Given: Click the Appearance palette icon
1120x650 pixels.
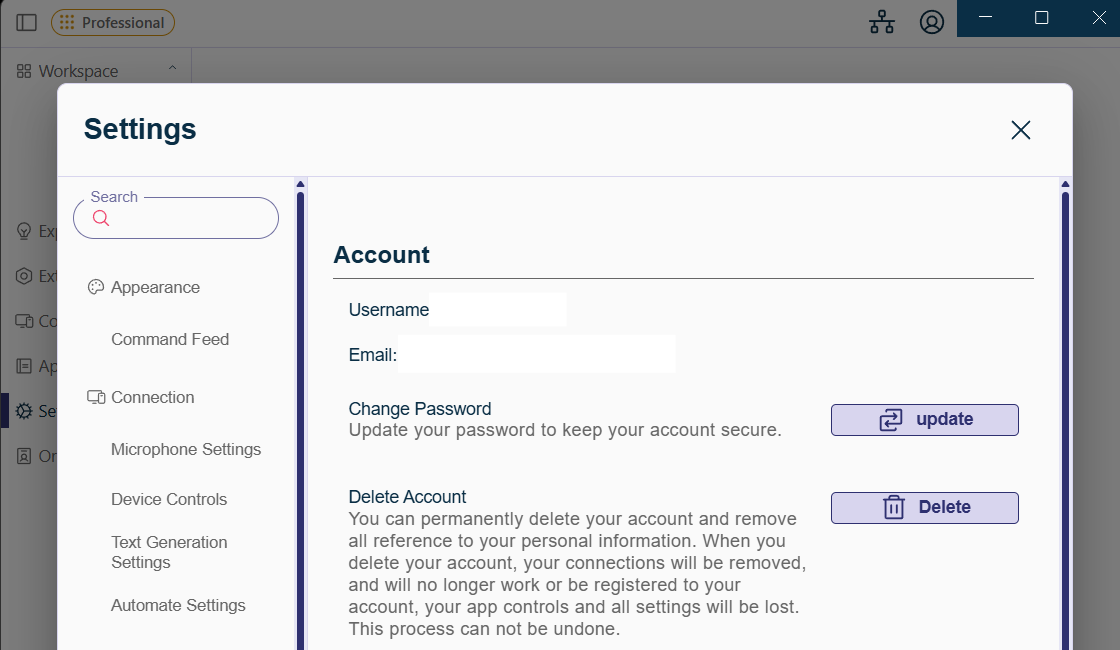Looking at the screenshot, I should [96, 287].
